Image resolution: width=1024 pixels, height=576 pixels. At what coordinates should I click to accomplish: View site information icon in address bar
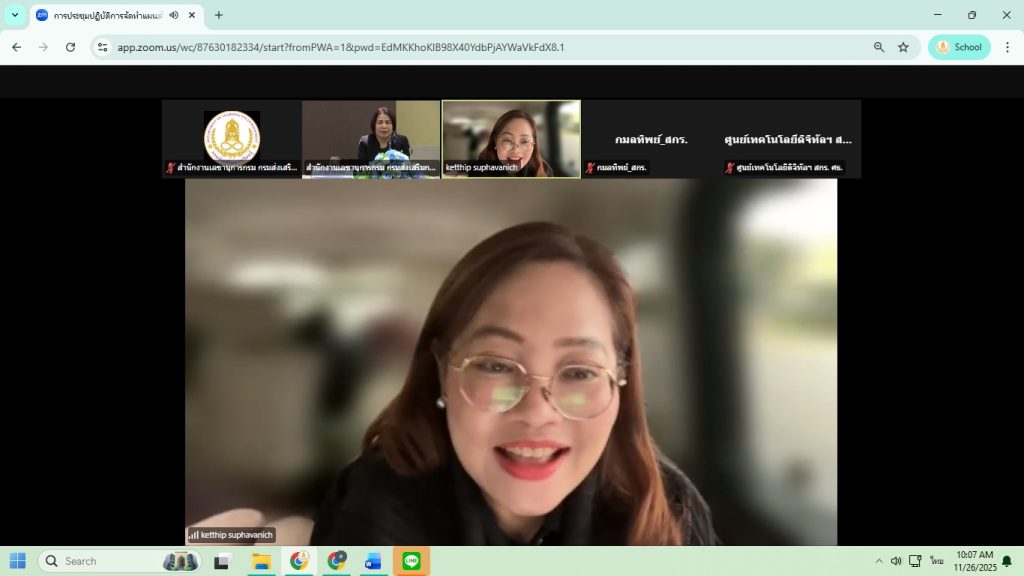pyautogui.click(x=102, y=47)
